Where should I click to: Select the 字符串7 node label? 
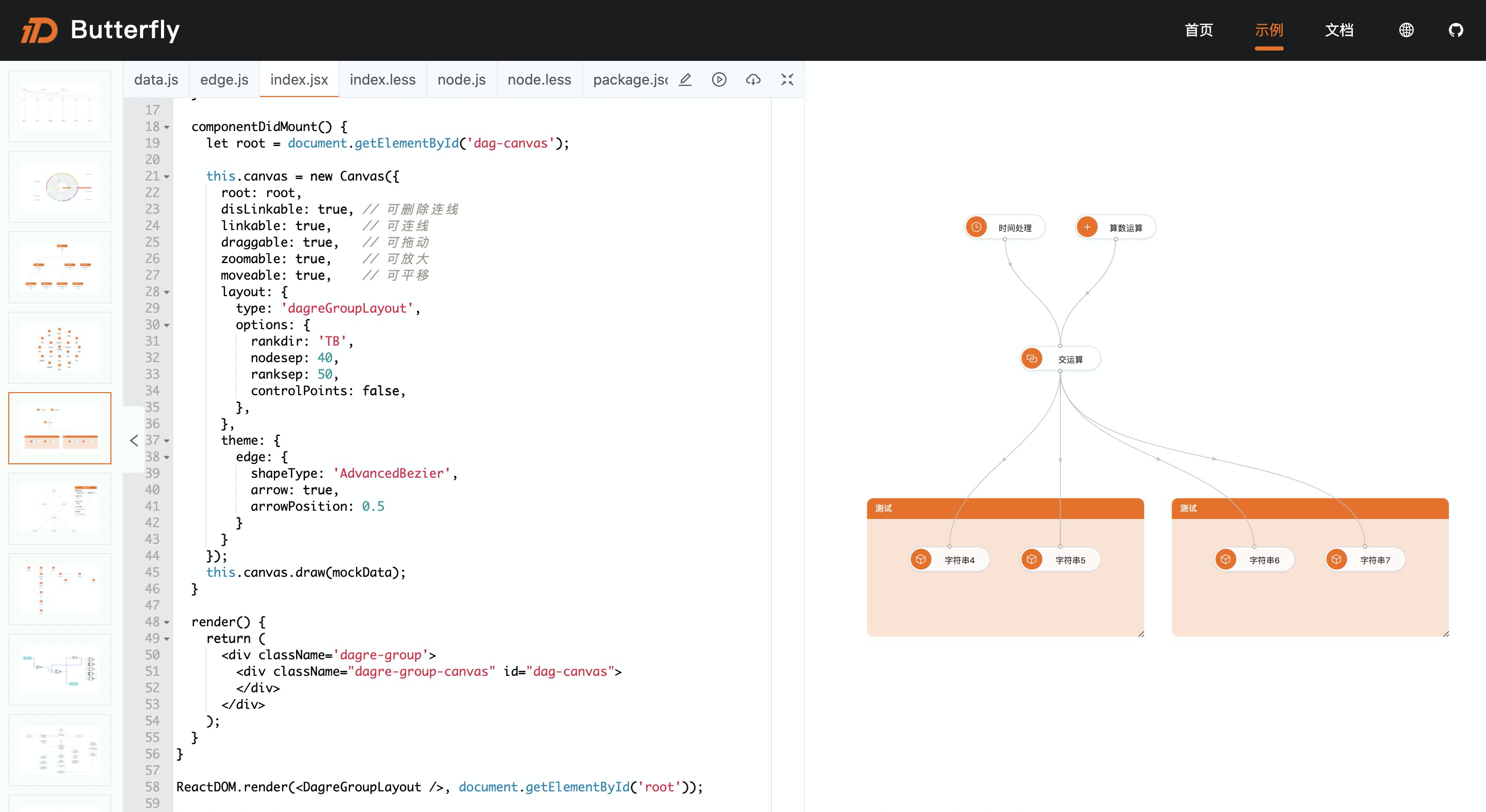pos(1375,561)
